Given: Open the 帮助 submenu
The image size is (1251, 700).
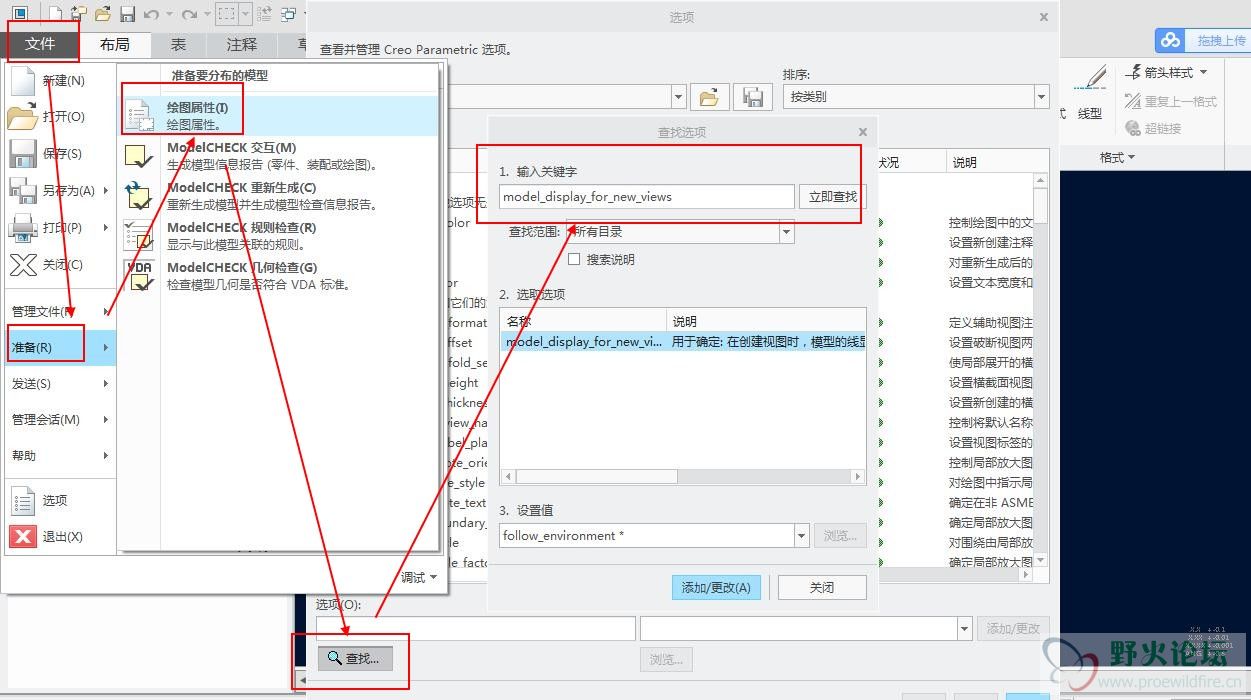Looking at the screenshot, I should coord(60,455).
